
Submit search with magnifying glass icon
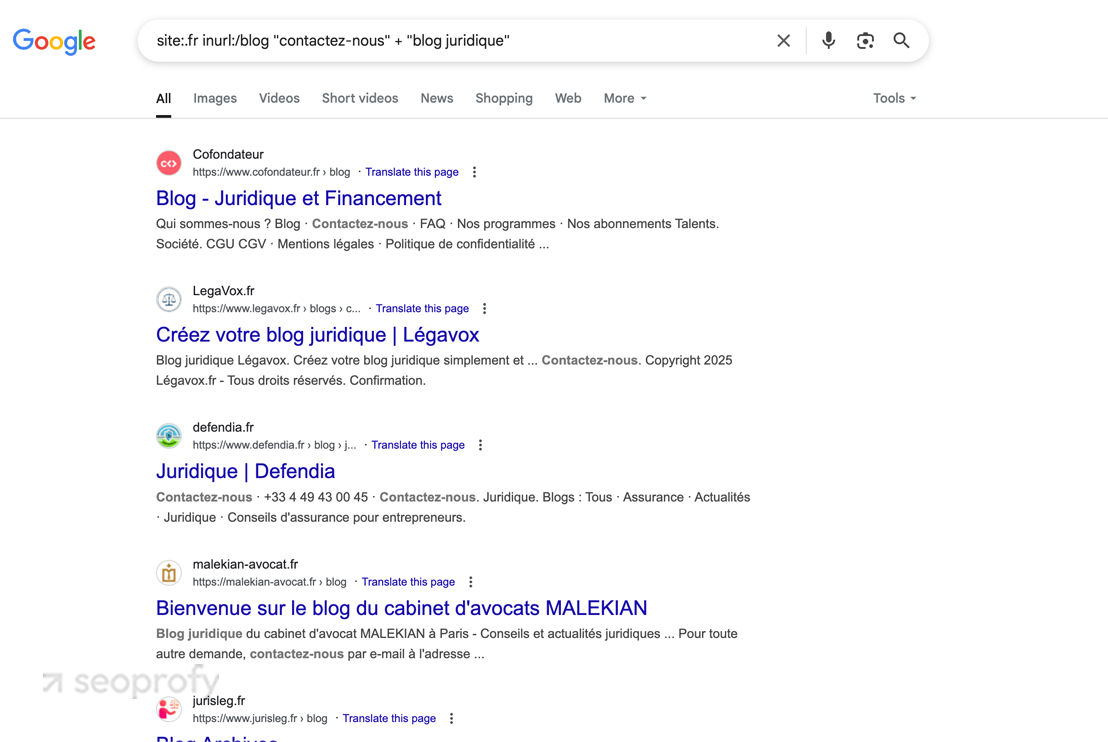[x=901, y=40]
